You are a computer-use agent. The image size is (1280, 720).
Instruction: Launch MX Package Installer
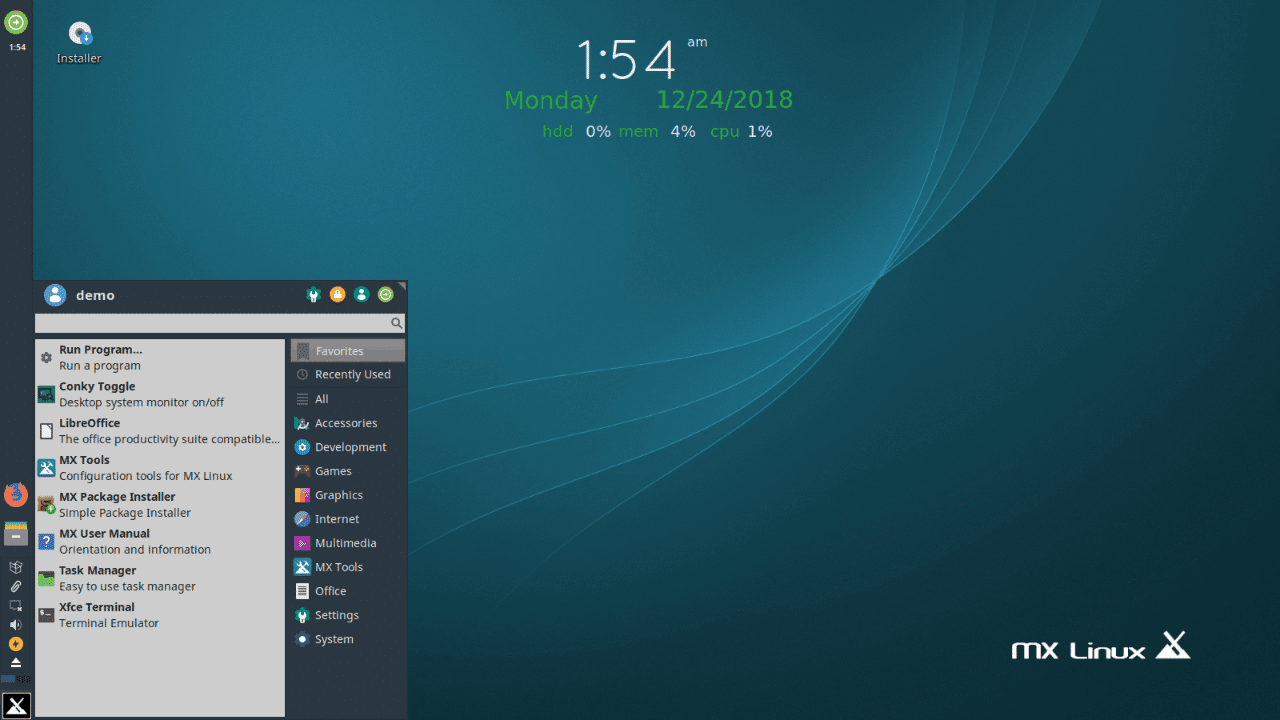(x=160, y=504)
